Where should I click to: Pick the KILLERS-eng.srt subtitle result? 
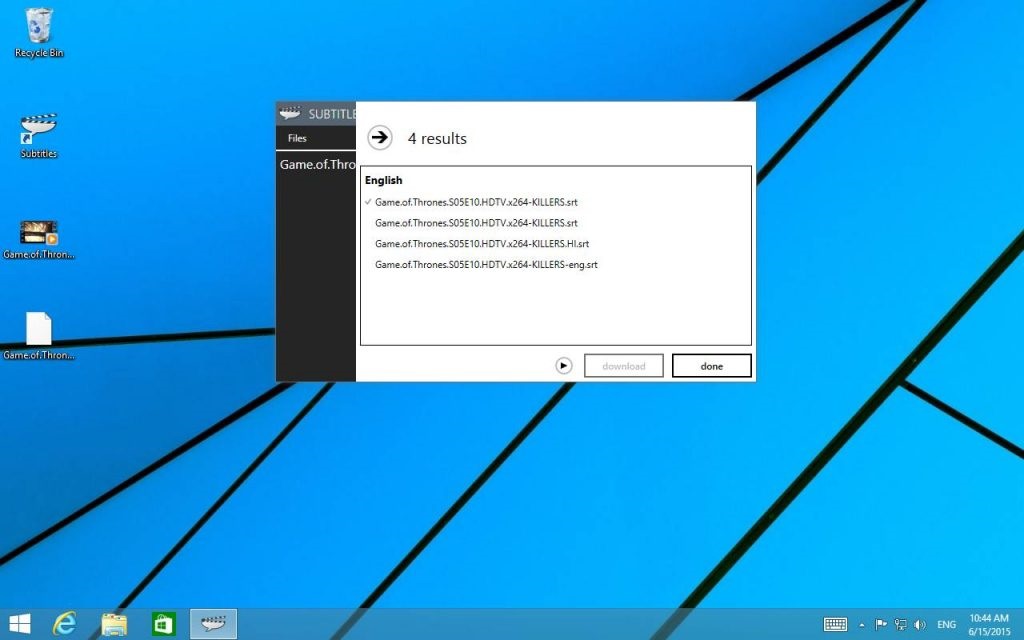(x=486, y=264)
